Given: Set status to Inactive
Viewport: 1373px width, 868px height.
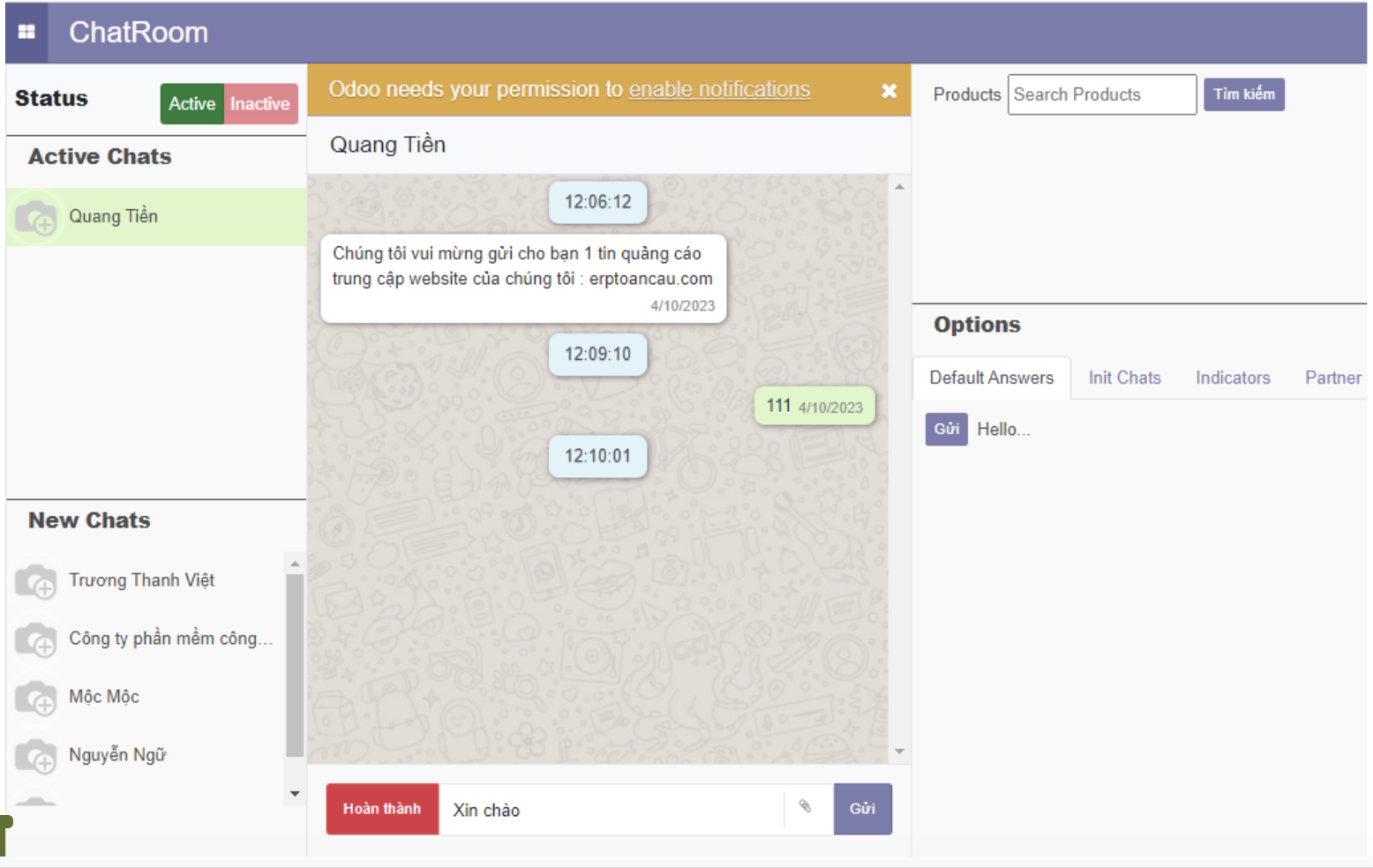Looking at the screenshot, I should click(x=260, y=104).
